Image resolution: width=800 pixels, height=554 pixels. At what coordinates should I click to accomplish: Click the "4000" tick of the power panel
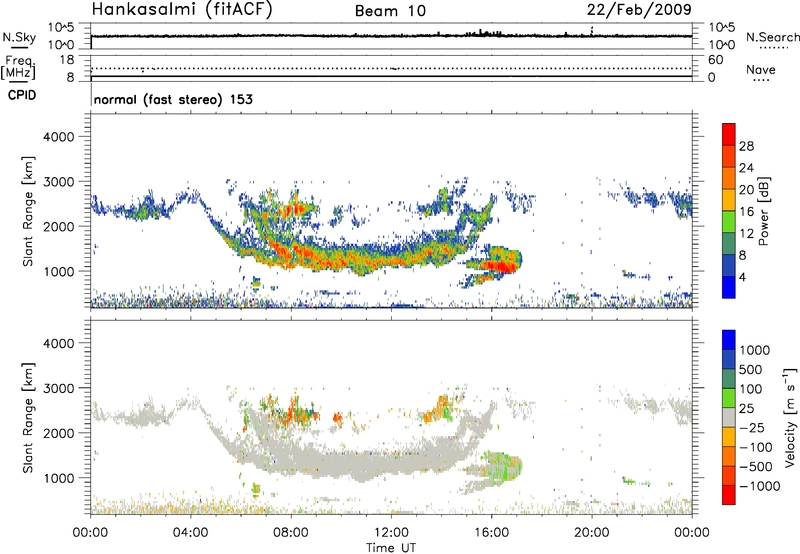point(59,137)
